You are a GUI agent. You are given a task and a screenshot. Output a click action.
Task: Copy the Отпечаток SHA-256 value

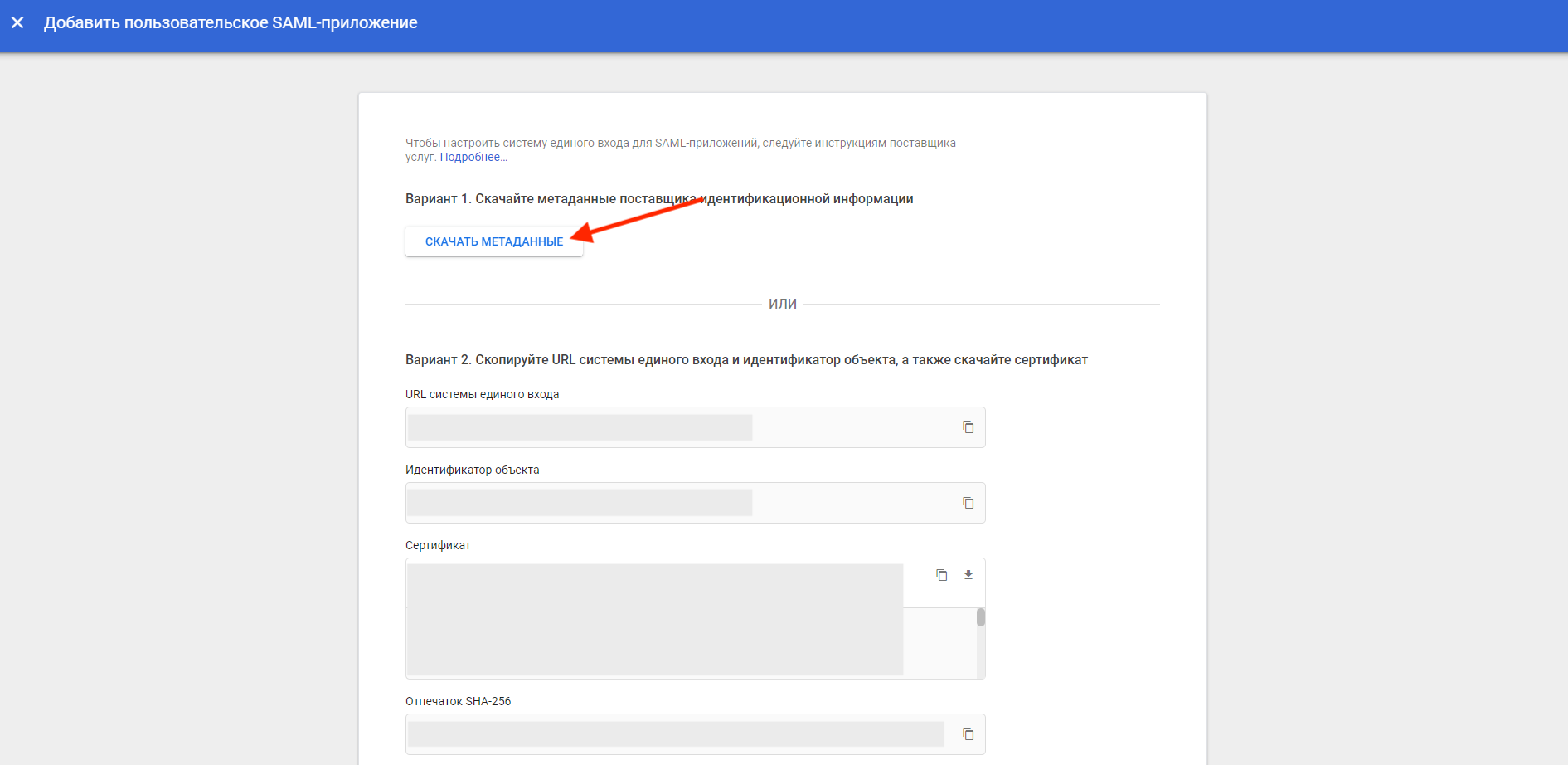point(968,734)
